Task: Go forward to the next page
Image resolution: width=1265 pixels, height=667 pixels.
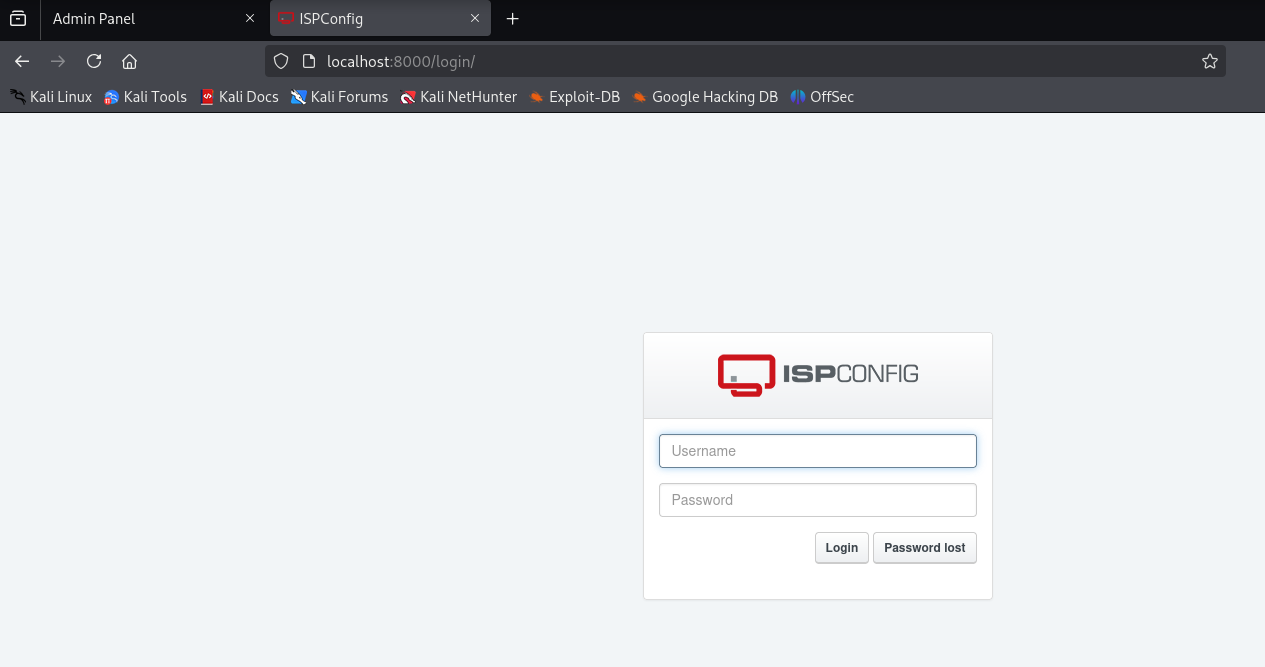Action: [x=58, y=61]
